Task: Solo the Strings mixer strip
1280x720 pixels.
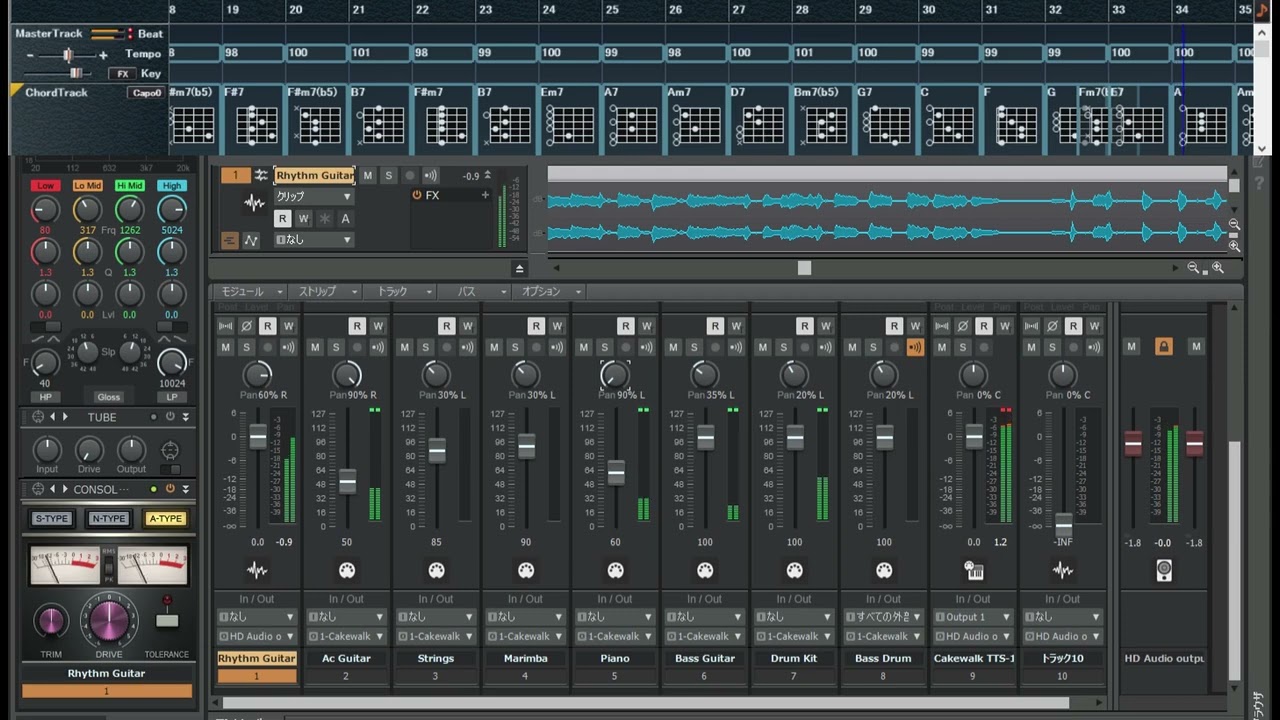Action: pyautogui.click(x=425, y=347)
